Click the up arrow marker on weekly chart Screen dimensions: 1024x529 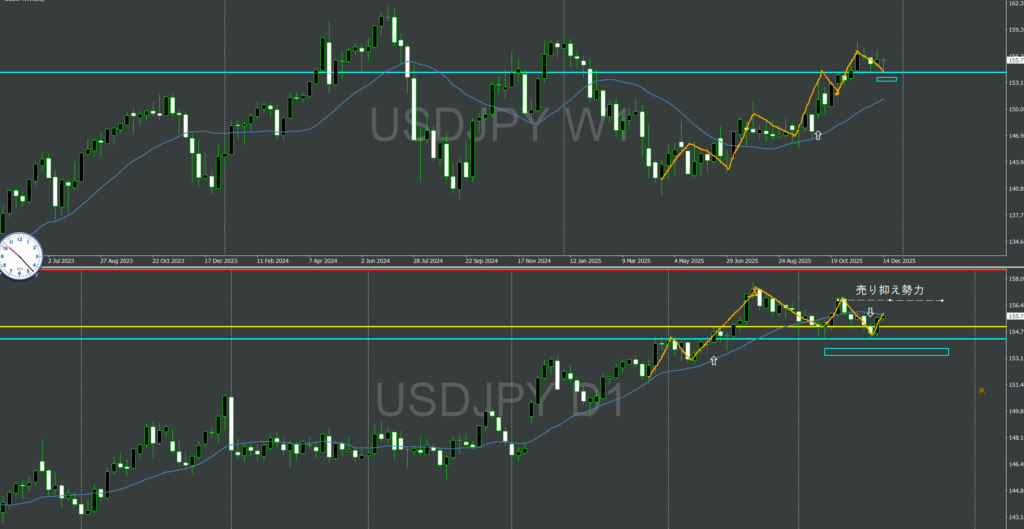pyautogui.click(x=818, y=134)
